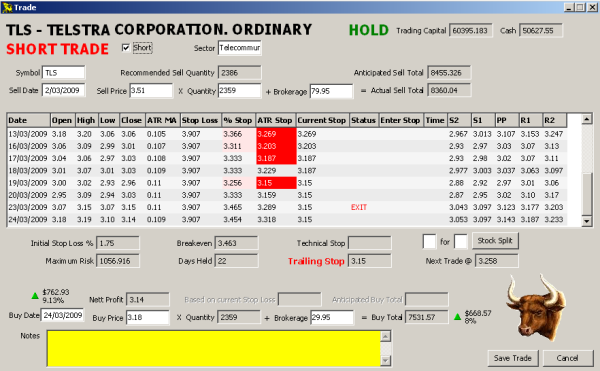Click the Sector field

tap(240, 48)
